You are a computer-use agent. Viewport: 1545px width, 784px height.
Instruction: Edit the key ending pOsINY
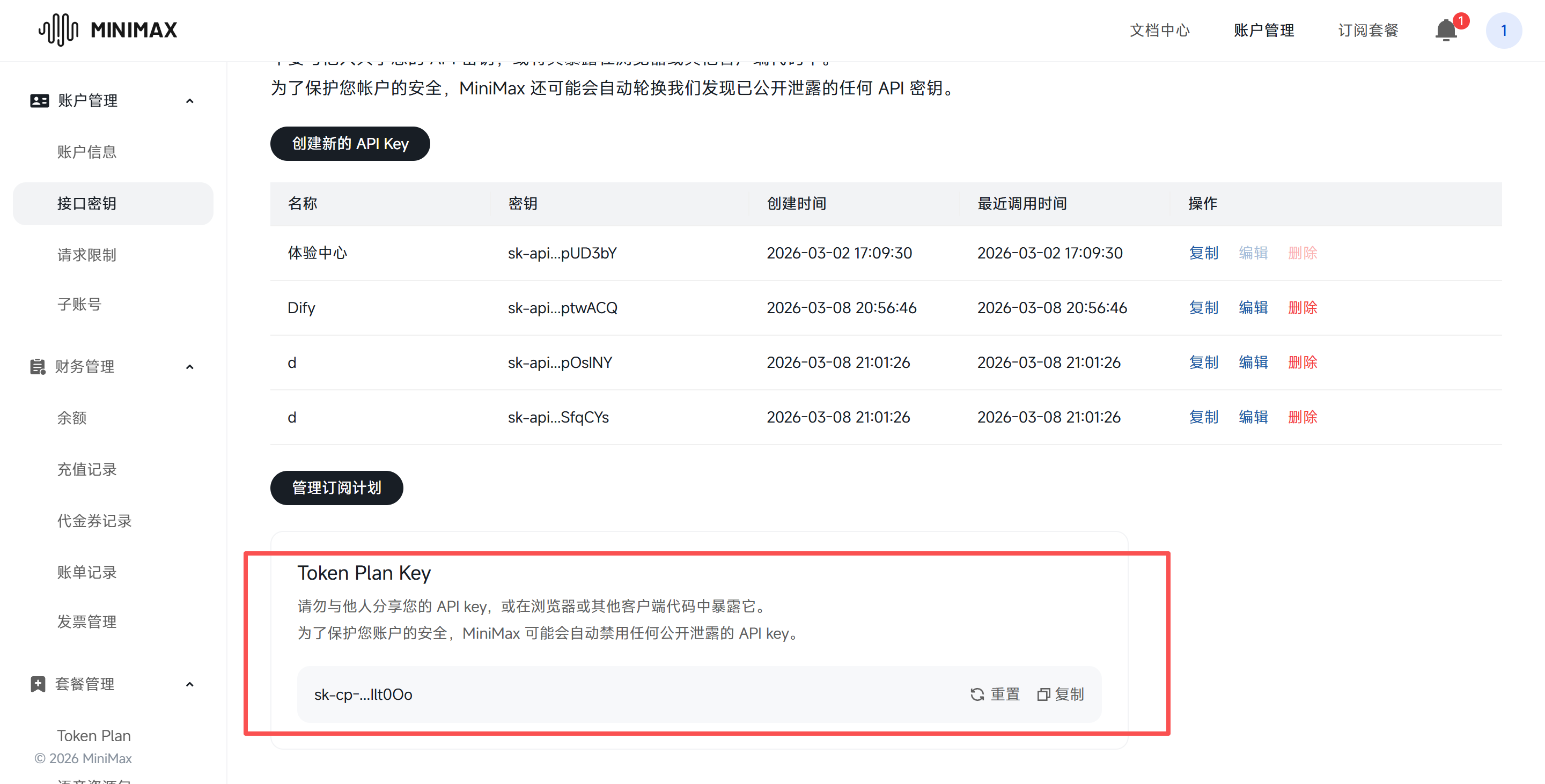[1253, 362]
